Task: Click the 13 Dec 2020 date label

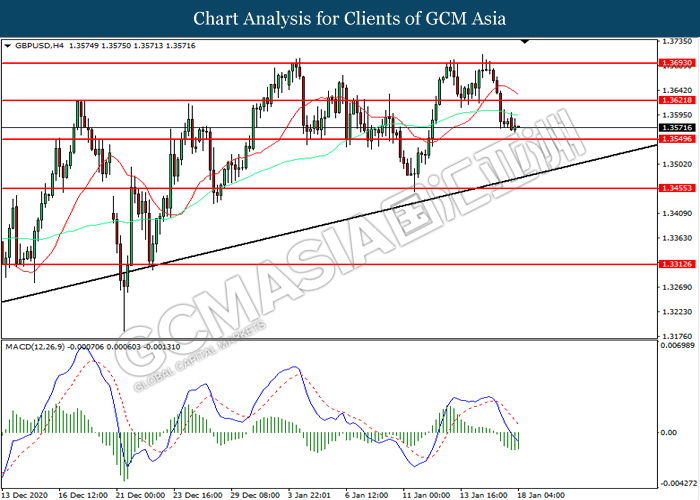Action: click(24, 495)
